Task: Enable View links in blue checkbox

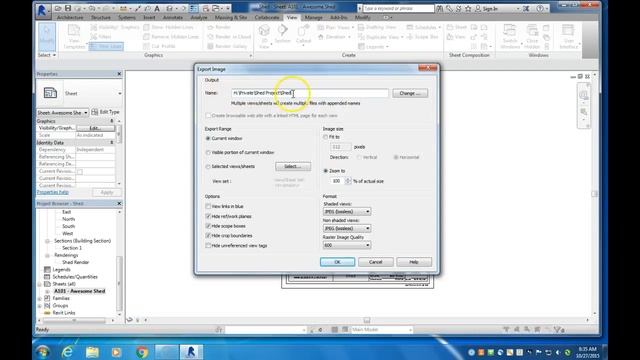Action: tap(208, 207)
